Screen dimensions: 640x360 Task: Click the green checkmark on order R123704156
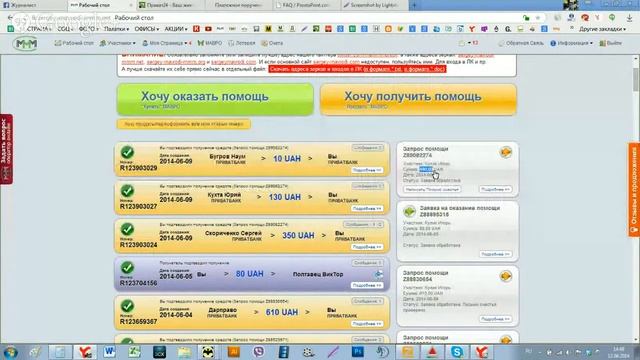coord(127,268)
